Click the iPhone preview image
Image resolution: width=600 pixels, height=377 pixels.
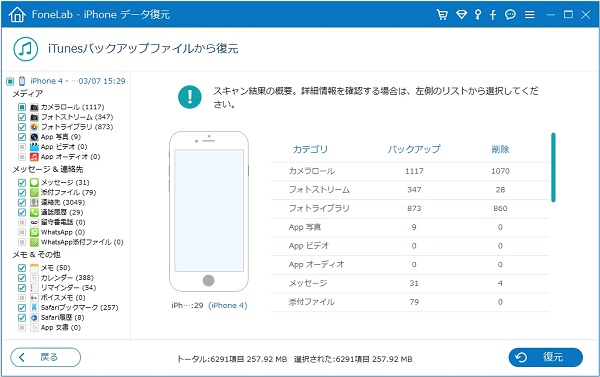pos(209,211)
